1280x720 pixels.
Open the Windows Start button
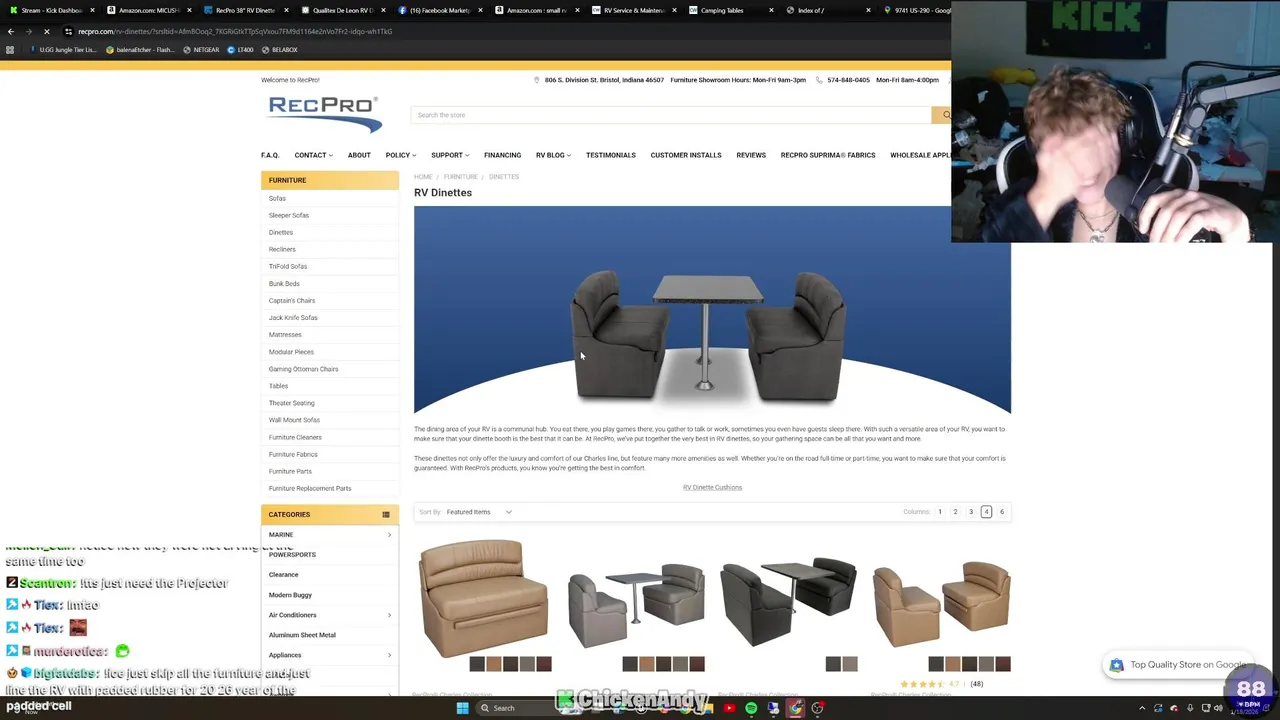[462, 708]
